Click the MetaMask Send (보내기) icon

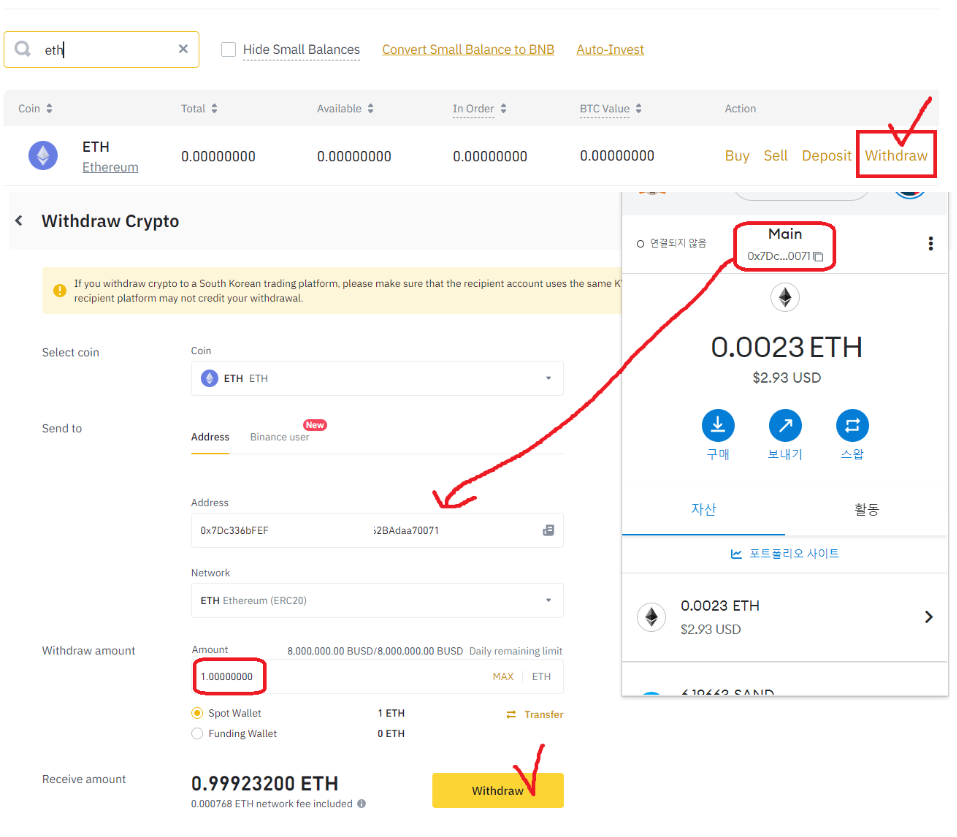point(785,426)
